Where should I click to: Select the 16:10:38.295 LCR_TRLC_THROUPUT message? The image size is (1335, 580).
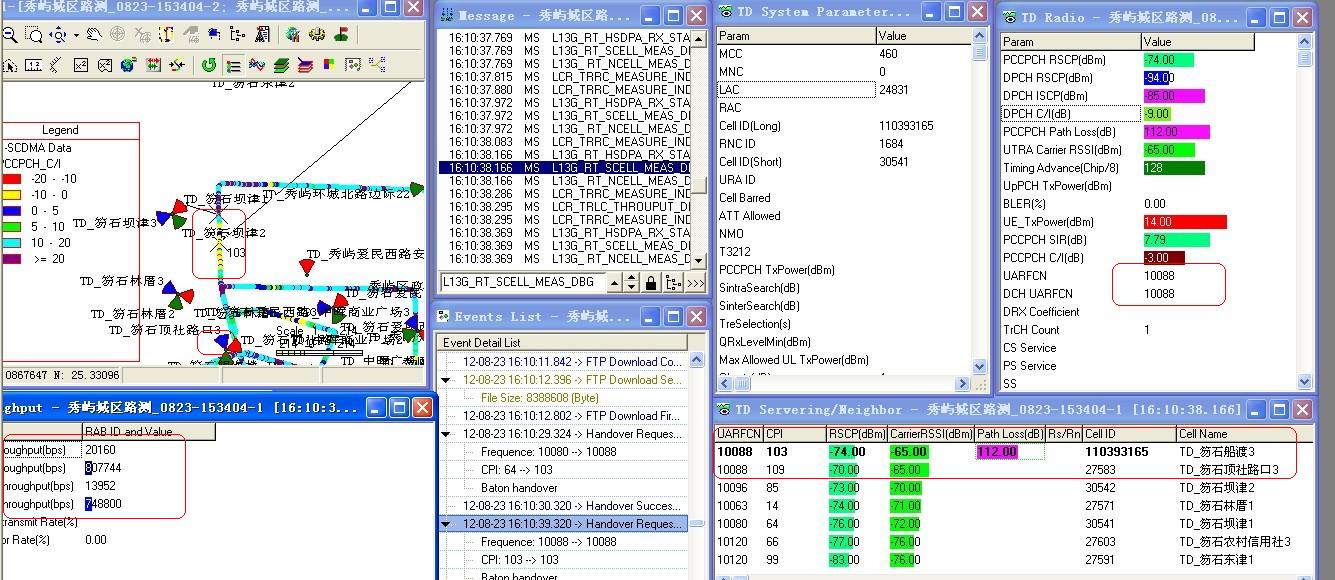pos(565,207)
